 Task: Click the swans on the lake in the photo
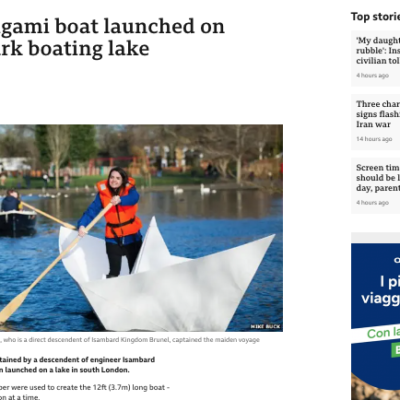tap(193, 190)
